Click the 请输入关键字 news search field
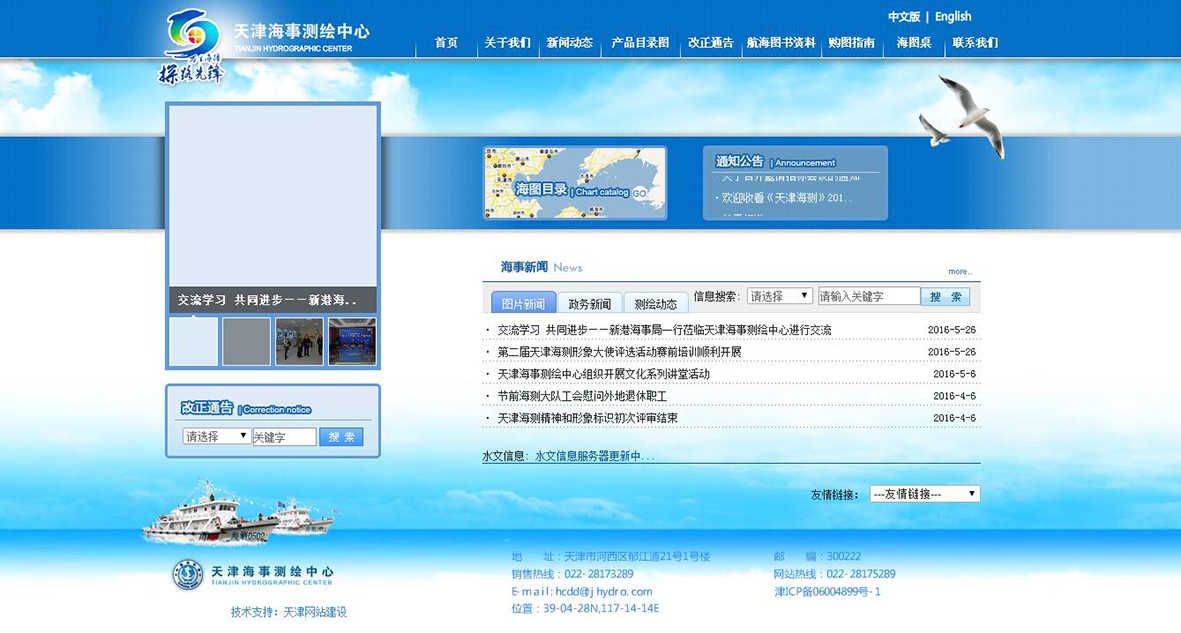This screenshot has width=1181, height=633. (869, 296)
